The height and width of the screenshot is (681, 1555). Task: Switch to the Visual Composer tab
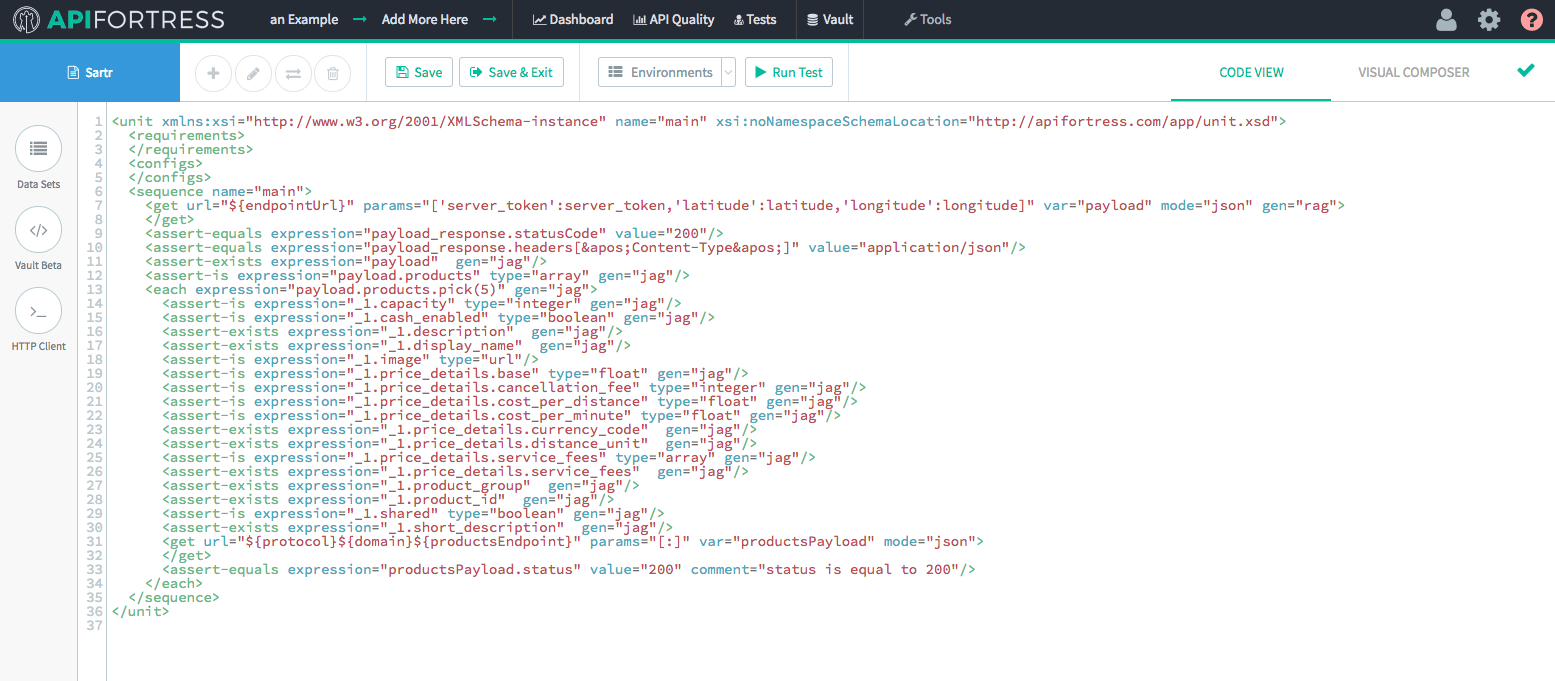(x=1412, y=72)
